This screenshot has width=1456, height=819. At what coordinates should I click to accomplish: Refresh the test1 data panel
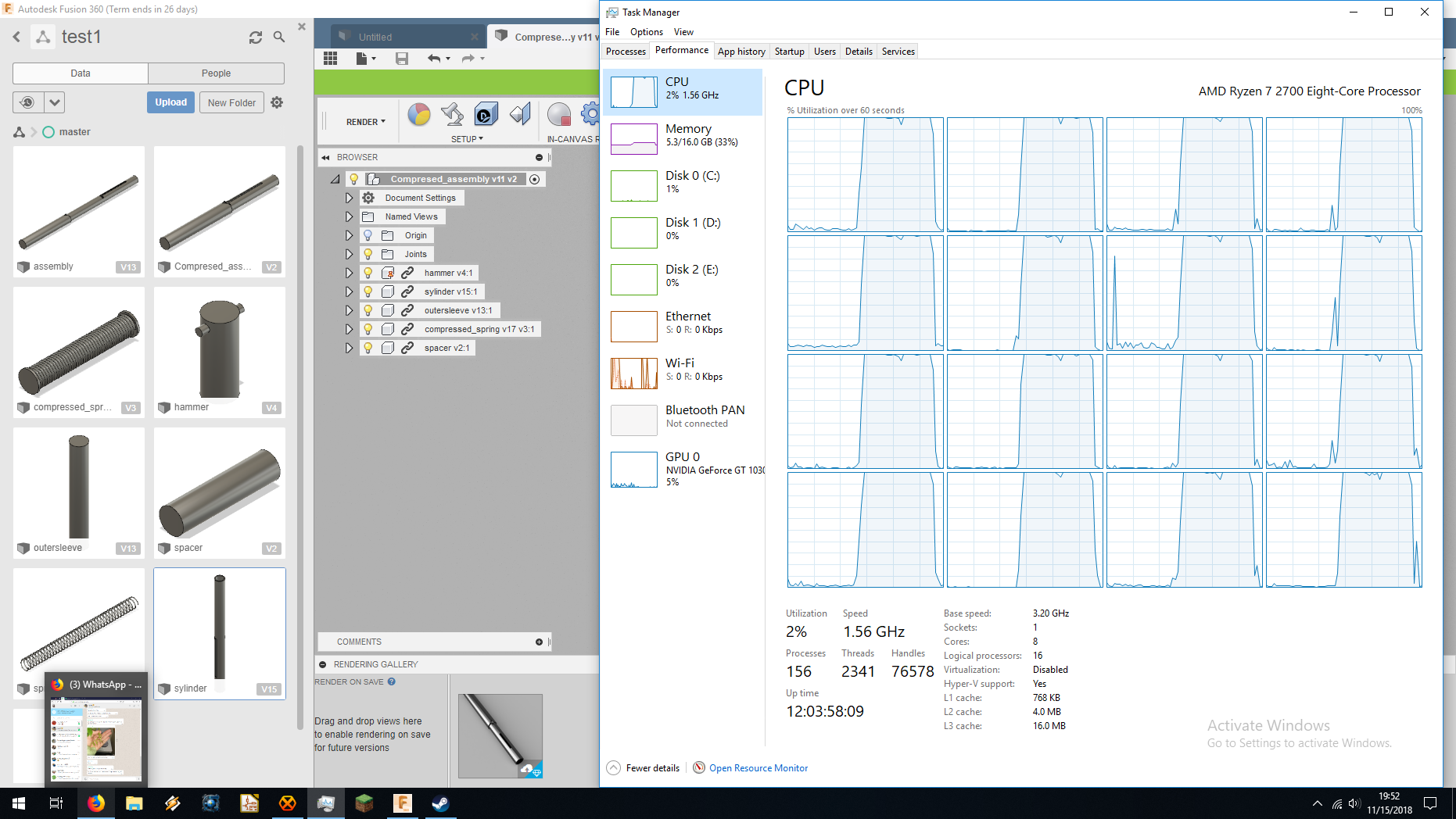point(256,37)
